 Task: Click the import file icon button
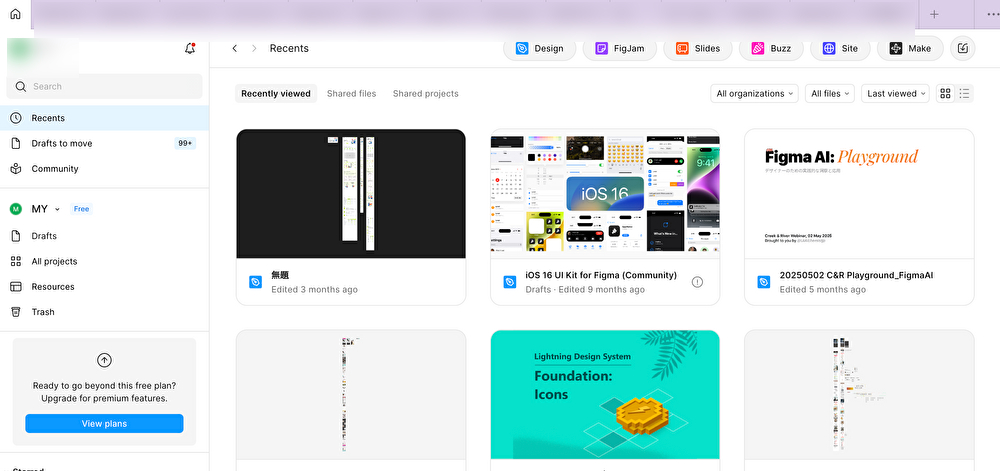pos(963,48)
